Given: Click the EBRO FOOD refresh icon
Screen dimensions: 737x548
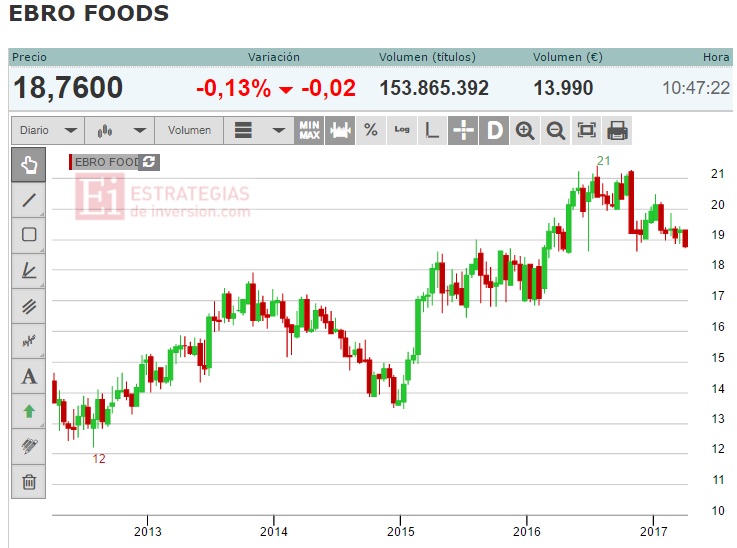Looking at the screenshot, I should point(149,162).
